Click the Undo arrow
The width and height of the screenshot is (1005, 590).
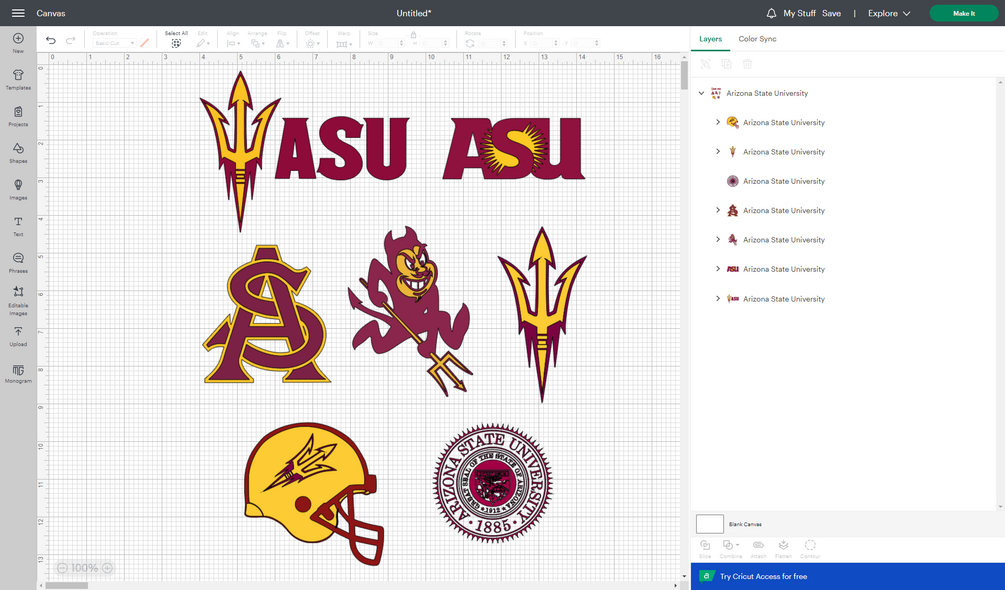(51, 40)
